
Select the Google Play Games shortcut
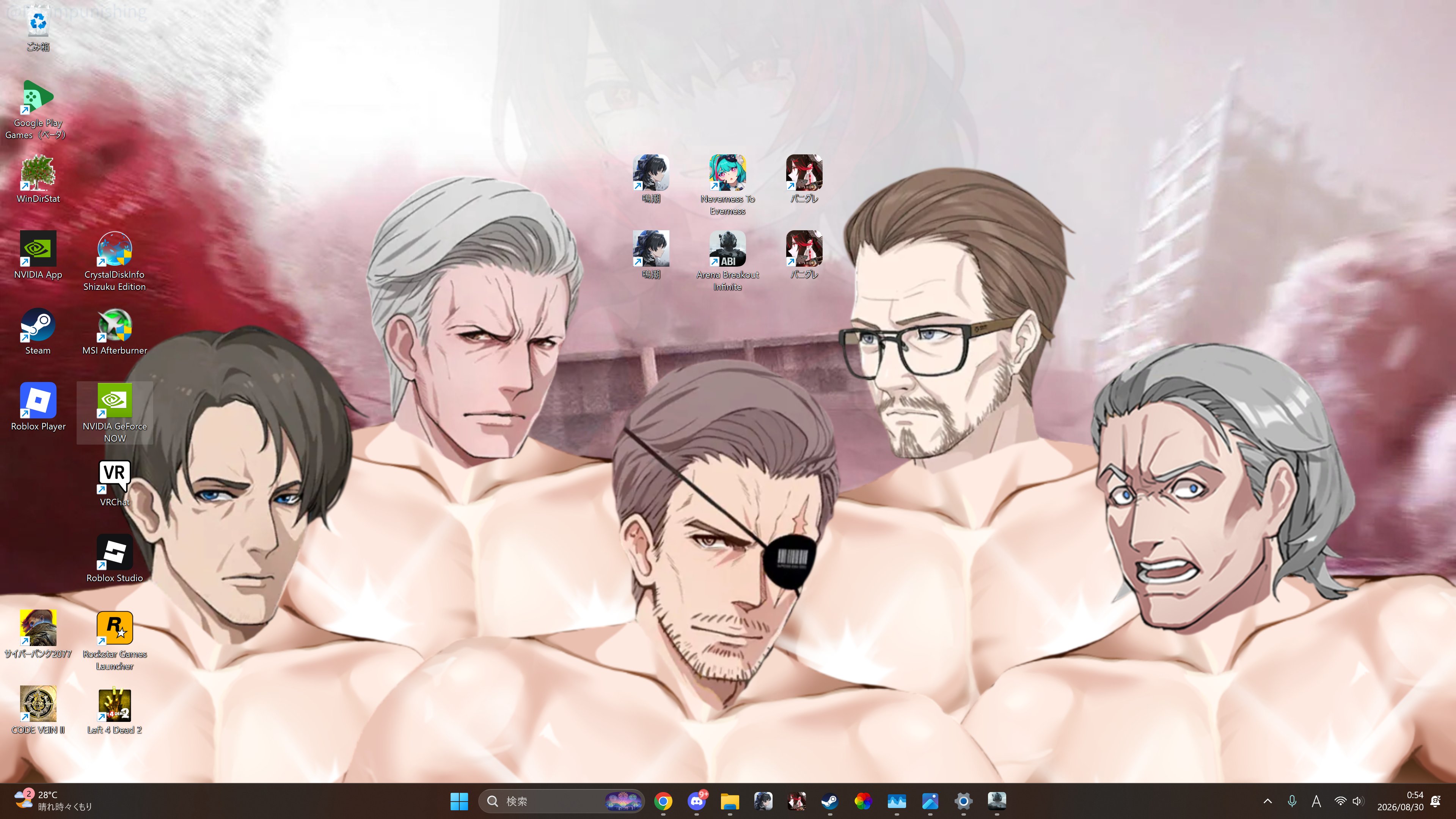tap(38, 109)
